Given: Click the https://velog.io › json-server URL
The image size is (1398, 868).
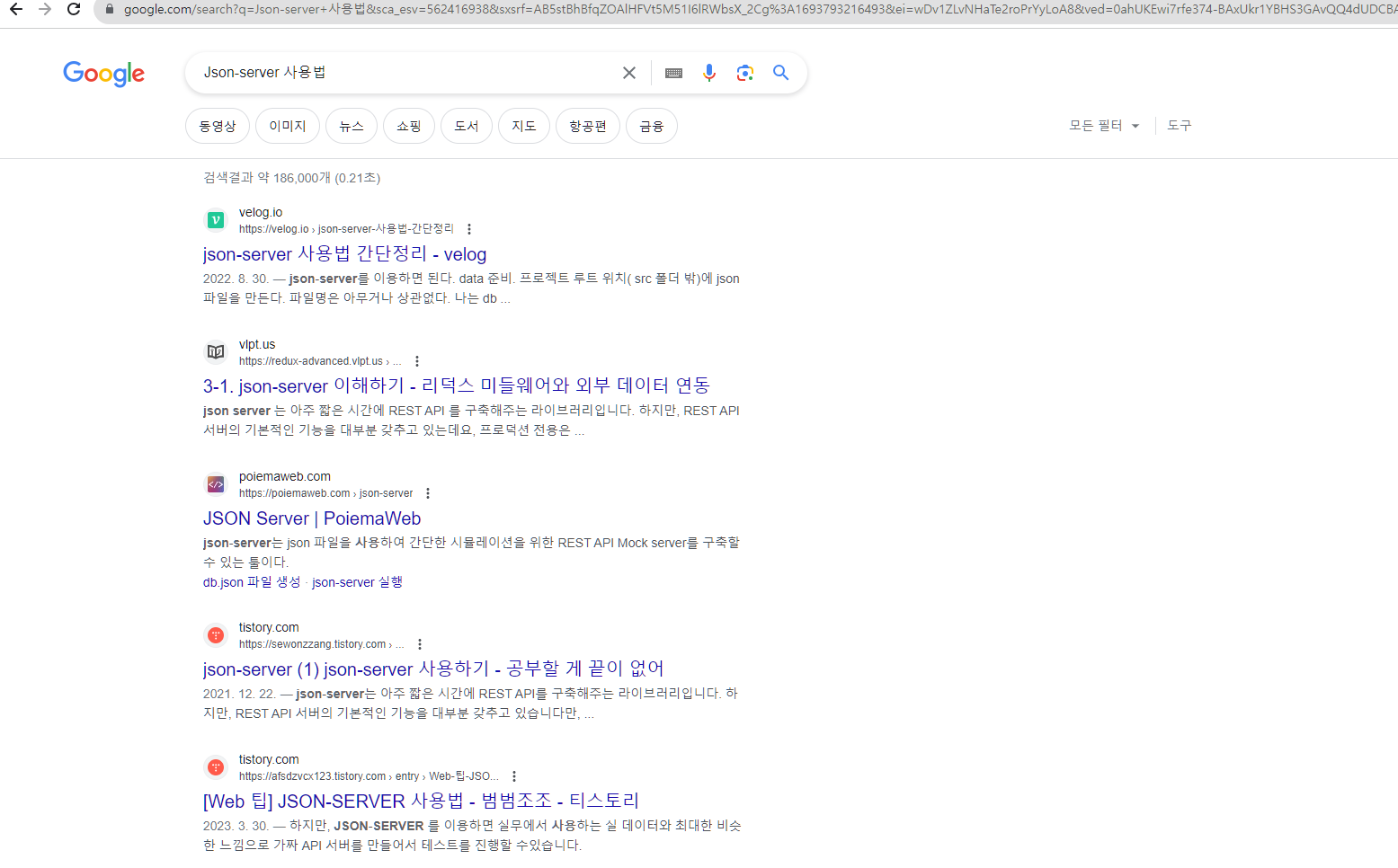Looking at the screenshot, I should point(347,229).
